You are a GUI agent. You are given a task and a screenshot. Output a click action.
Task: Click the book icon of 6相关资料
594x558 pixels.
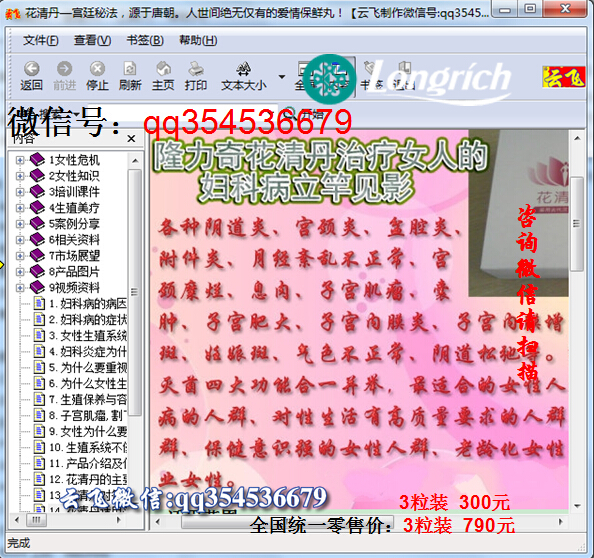pyautogui.click(x=37, y=239)
